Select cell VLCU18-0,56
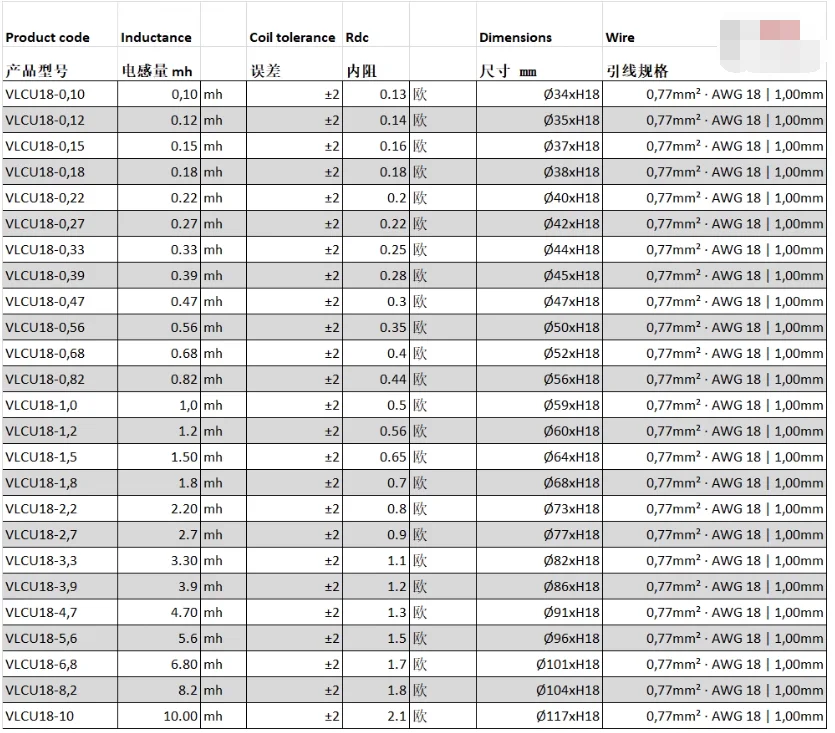The height and width of the screenshot is (733, 835). [x=60, y=328]
